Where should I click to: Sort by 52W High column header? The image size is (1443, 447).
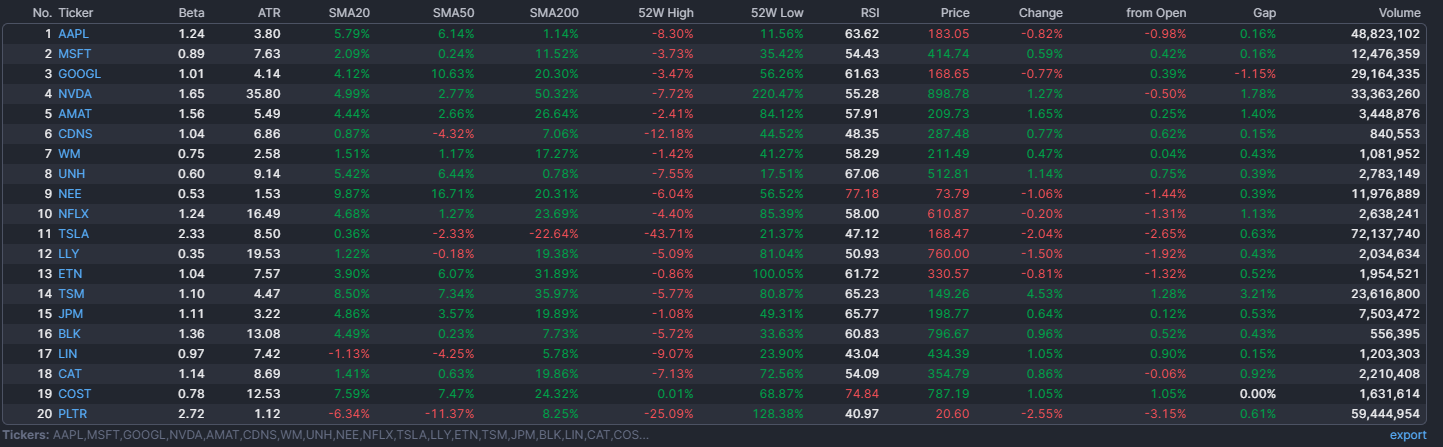(666, 13)
